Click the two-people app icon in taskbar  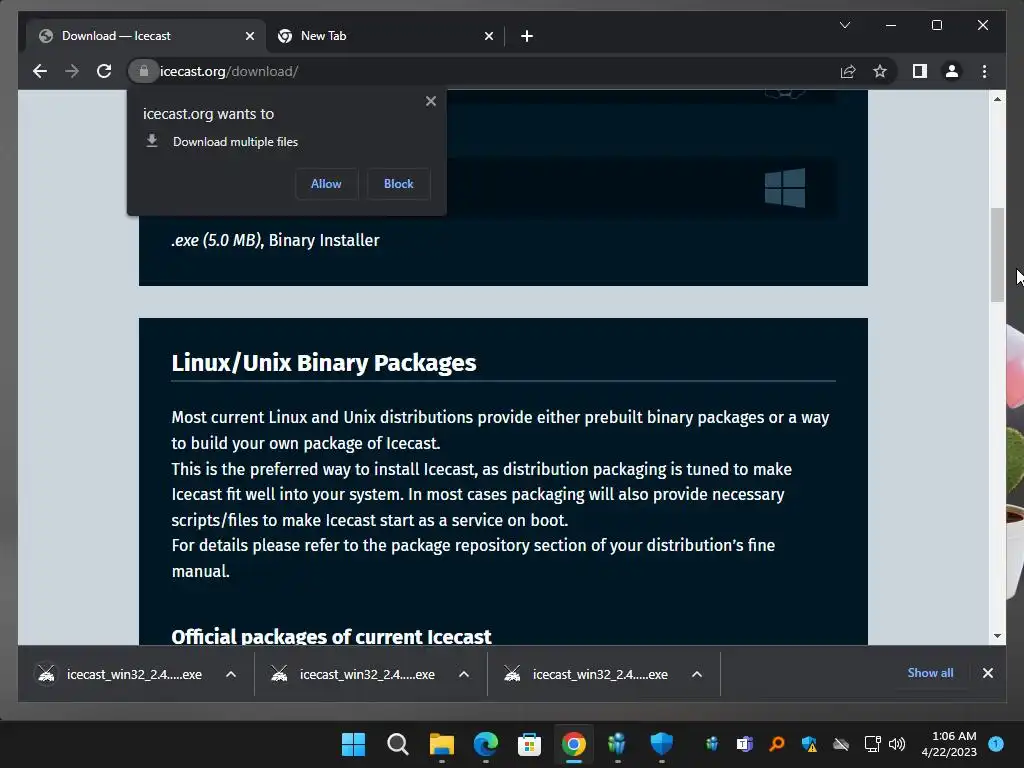coord(617,744)
